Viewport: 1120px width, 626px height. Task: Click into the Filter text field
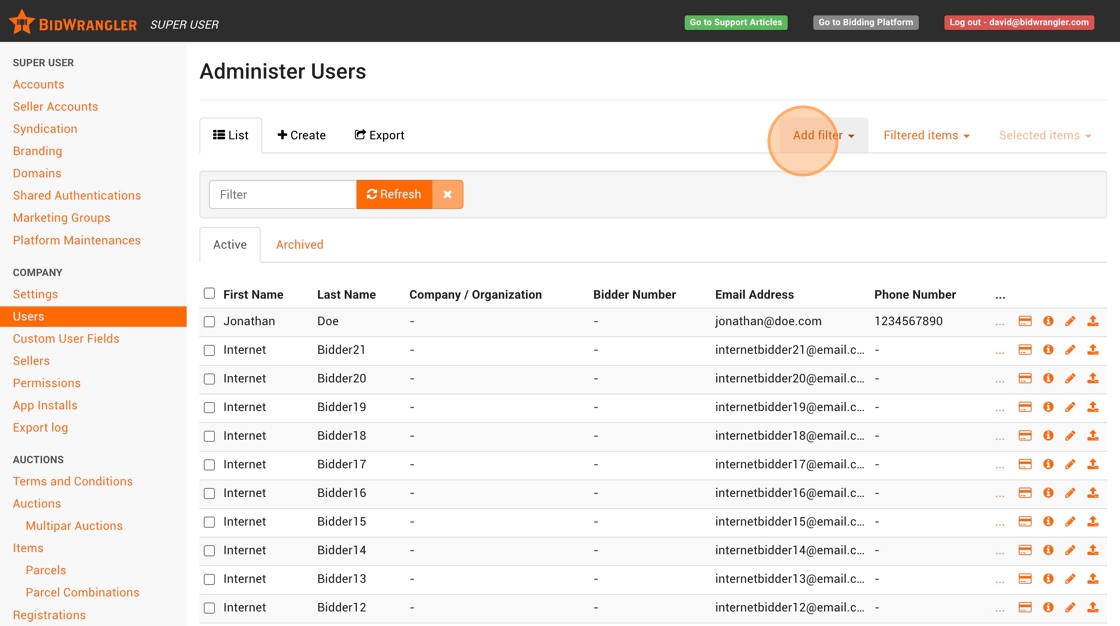(x=282, y=194)
